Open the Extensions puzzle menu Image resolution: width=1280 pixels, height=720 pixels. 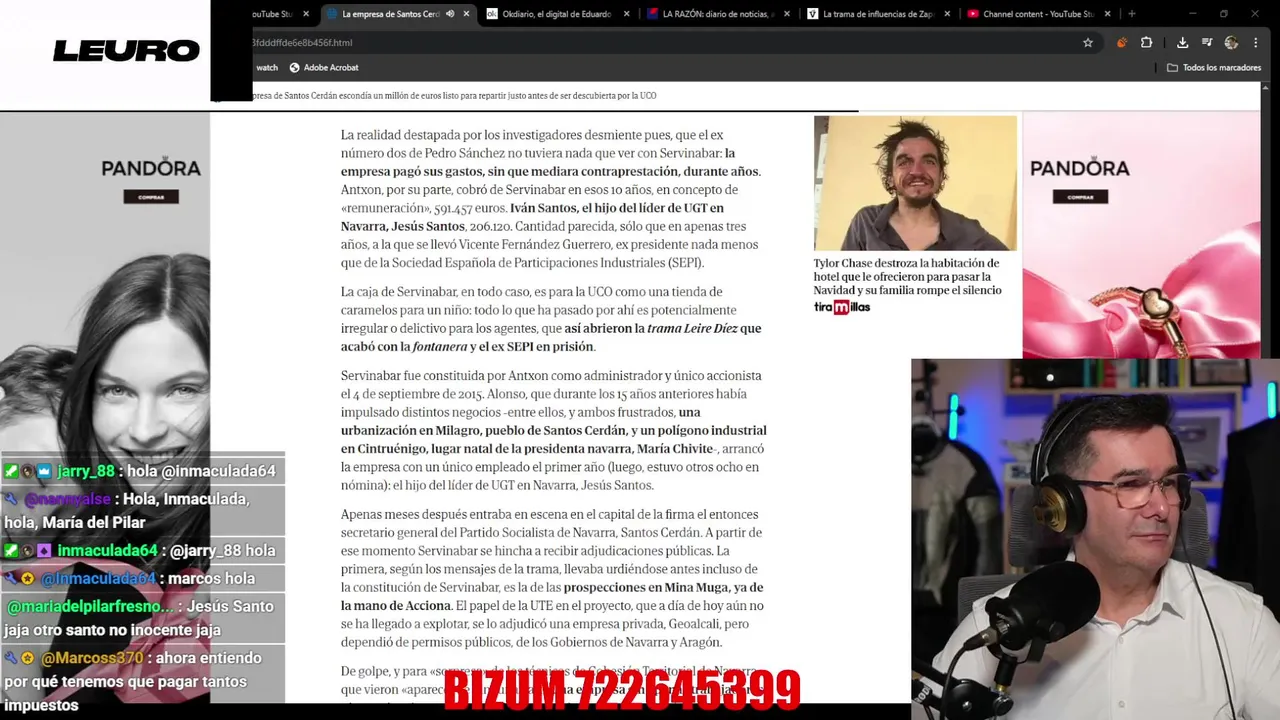pos(1147,43)
